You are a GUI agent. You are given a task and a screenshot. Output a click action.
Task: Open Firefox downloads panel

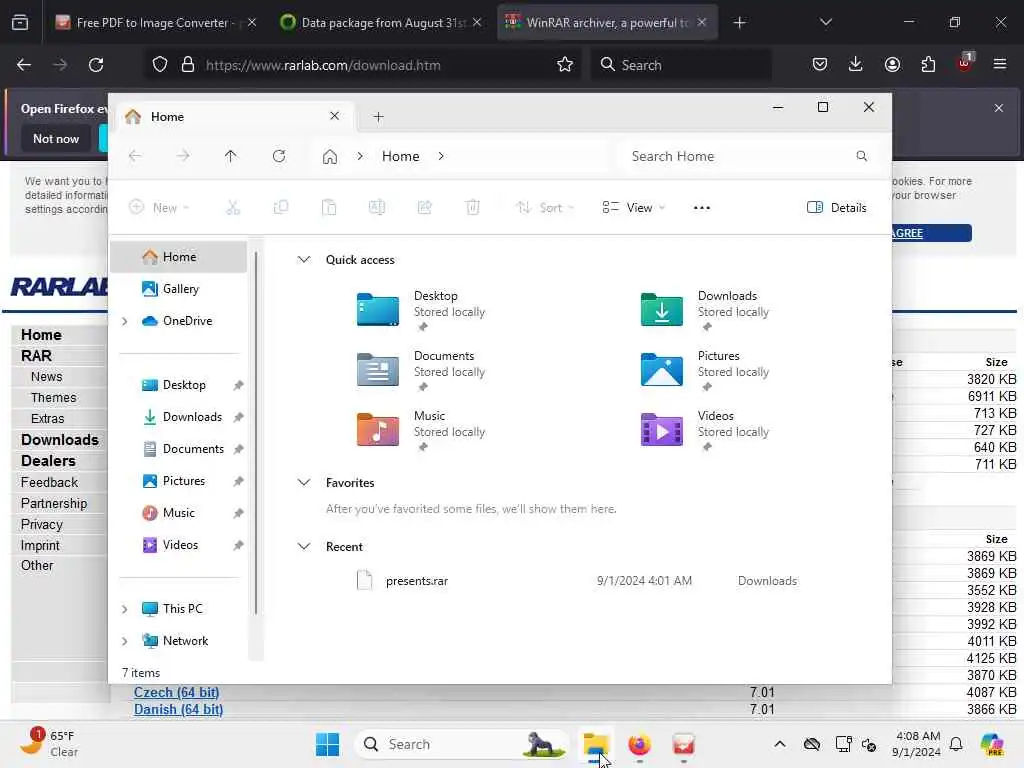[x=856, y=65]
